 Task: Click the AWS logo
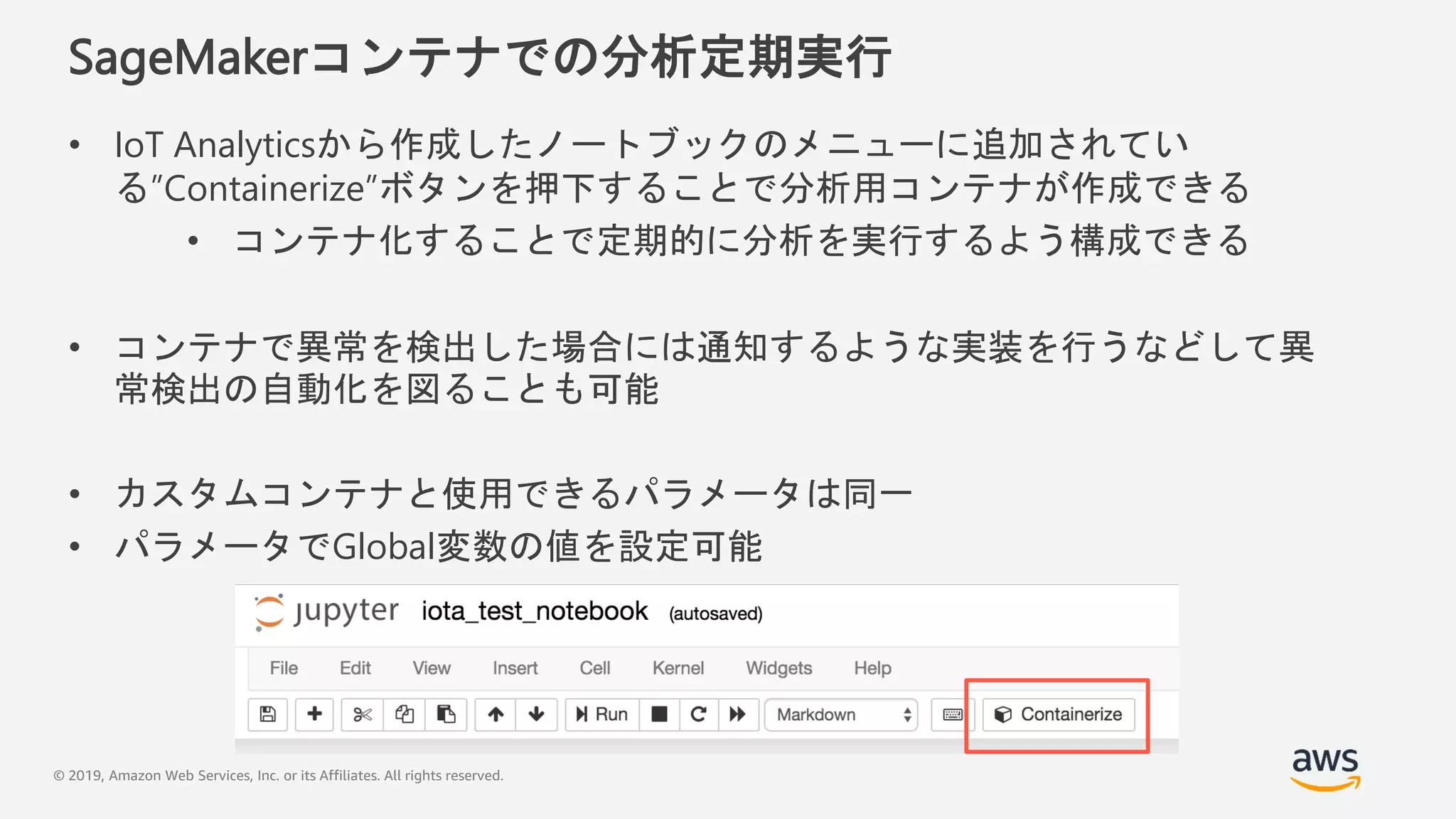[1325, 769]
